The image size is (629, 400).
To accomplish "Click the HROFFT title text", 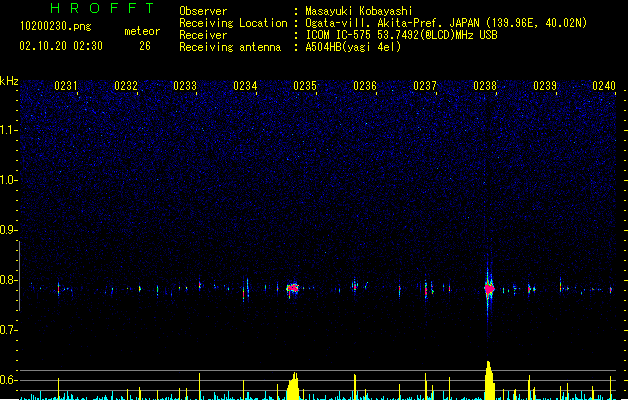I will [103, 8].
